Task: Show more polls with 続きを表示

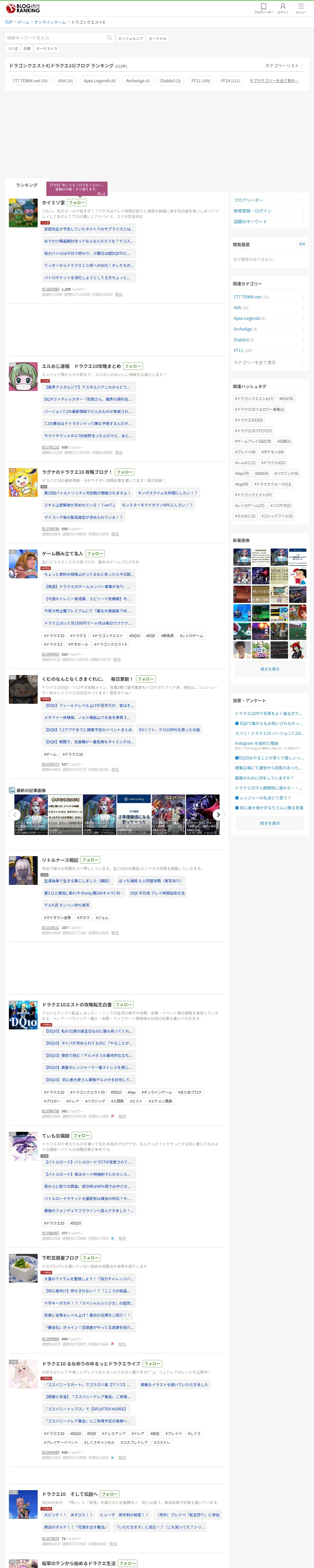Action: (270, 823)
